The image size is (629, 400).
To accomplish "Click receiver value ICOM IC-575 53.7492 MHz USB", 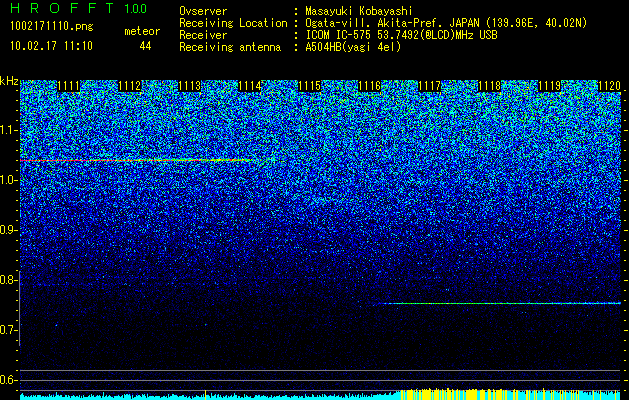I will click(402, 35).
